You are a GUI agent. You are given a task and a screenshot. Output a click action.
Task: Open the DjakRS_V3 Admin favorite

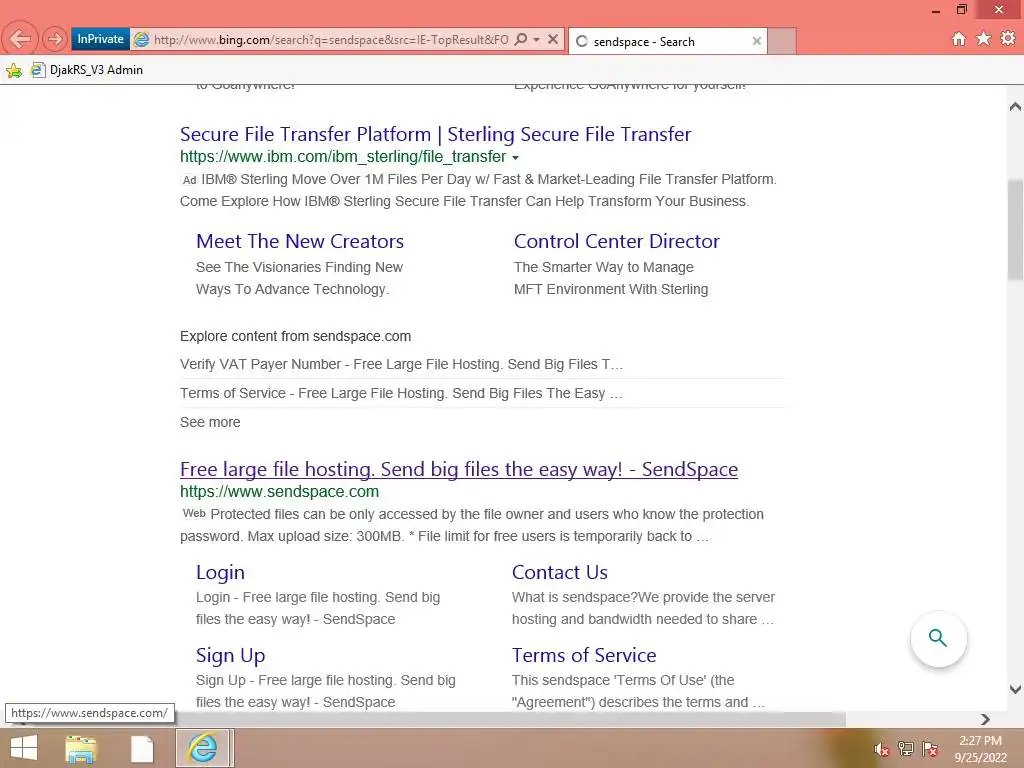click(87, 70)
